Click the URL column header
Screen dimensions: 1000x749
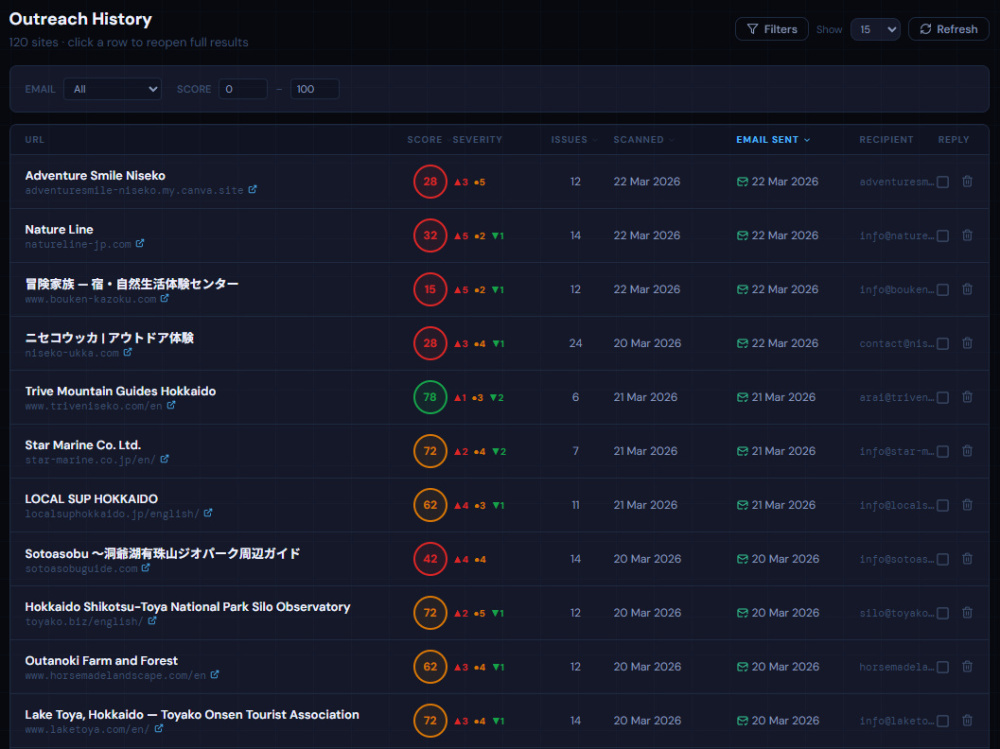(34, 139)
